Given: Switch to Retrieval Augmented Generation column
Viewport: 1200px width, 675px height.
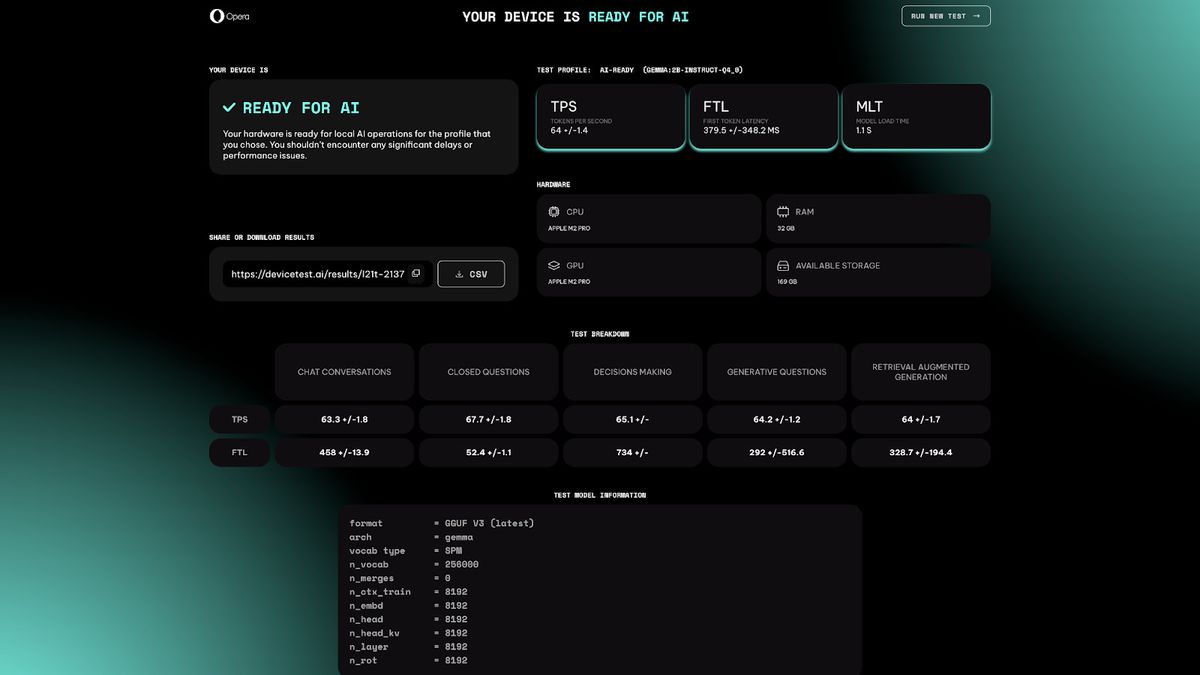Looking at the screenshot, I should 920,371.
